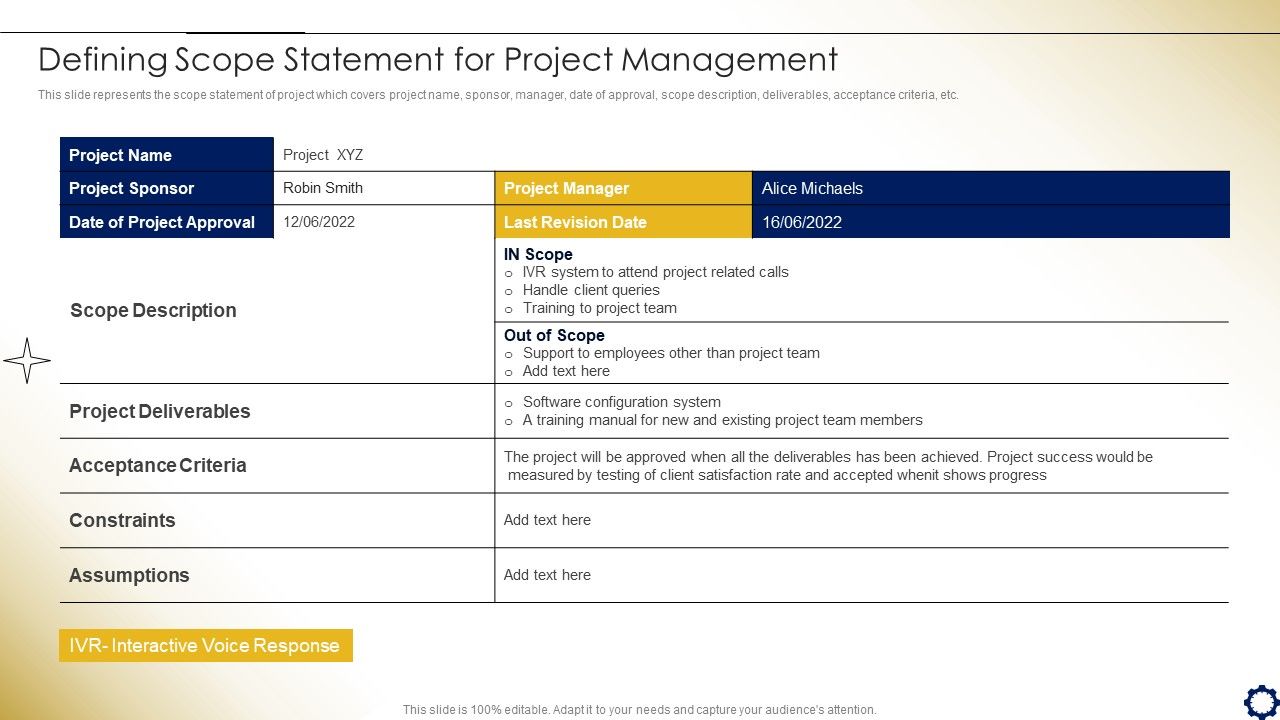Select the 'Project Sponsor' header cell

(x=167, y=188)
